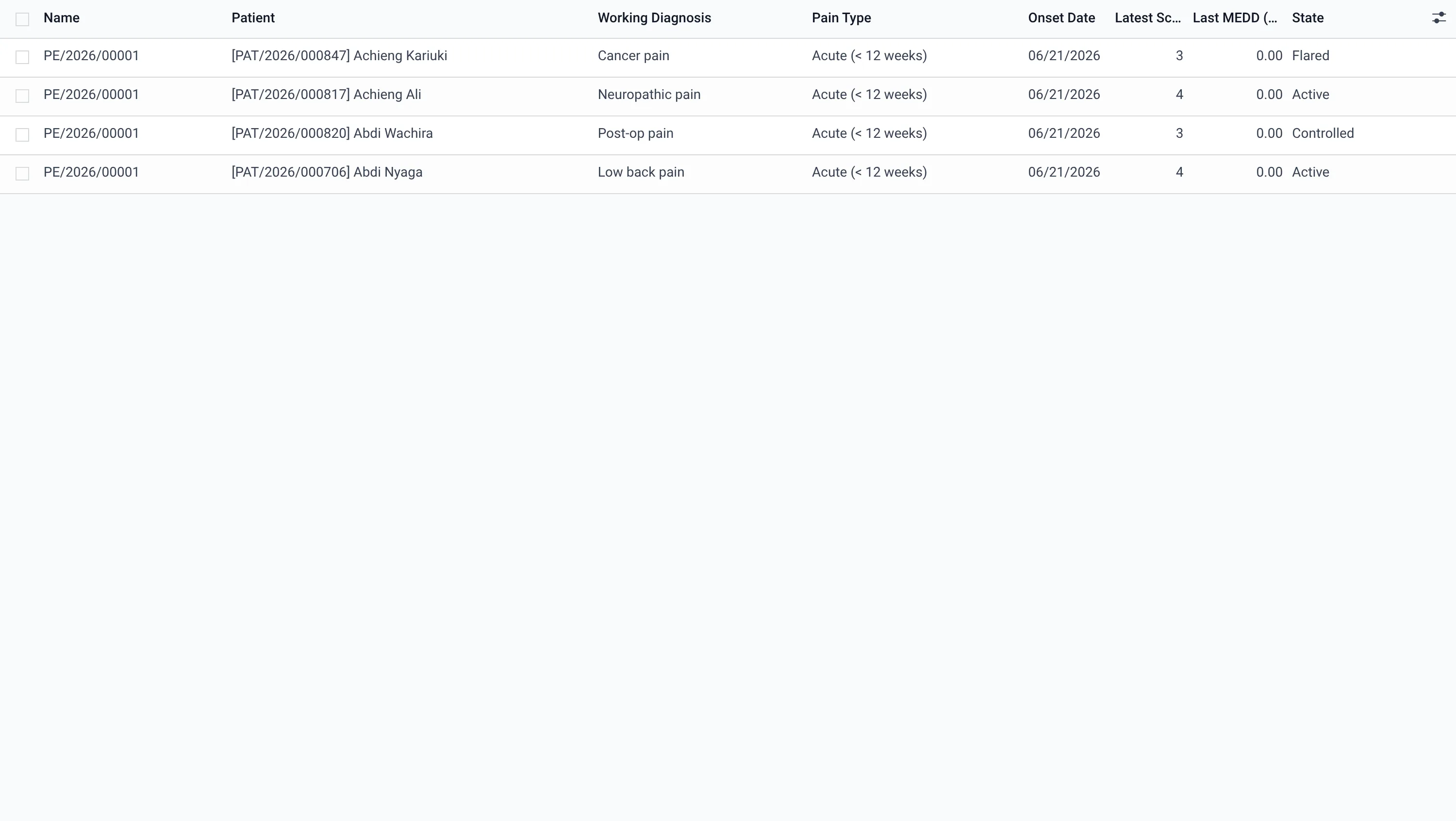1456x821 pixels.
Task: Open the Cancer pain episode record
Action: 634,56
